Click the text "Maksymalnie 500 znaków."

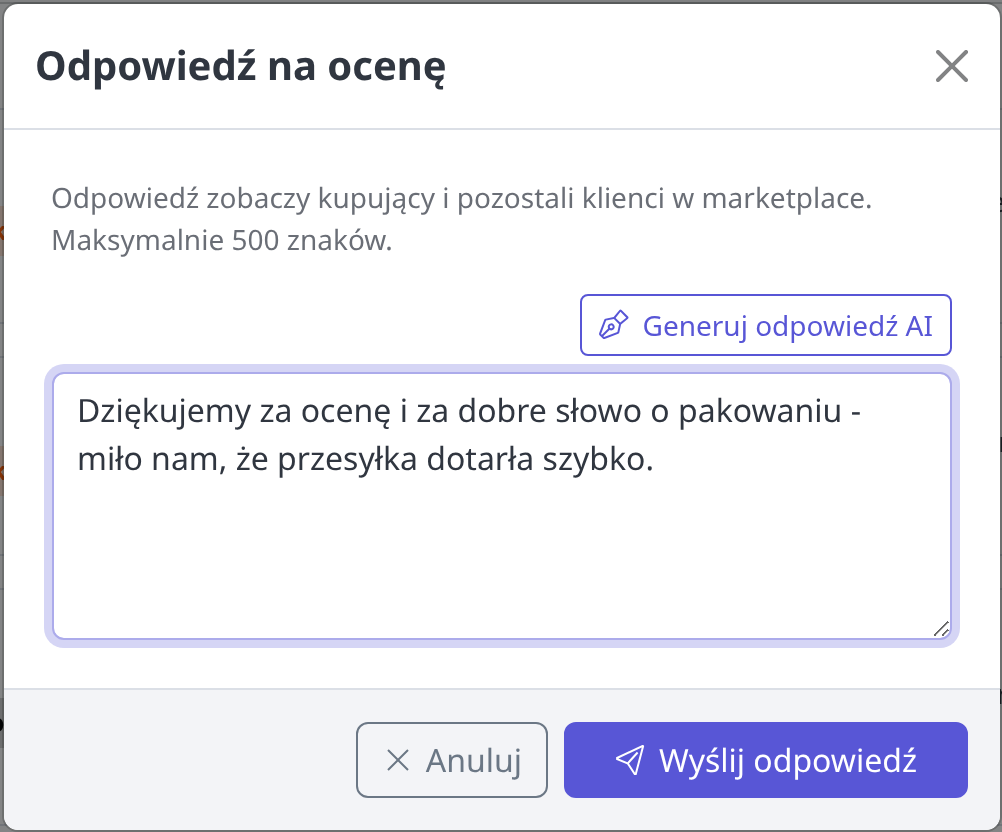coord(222,241)
